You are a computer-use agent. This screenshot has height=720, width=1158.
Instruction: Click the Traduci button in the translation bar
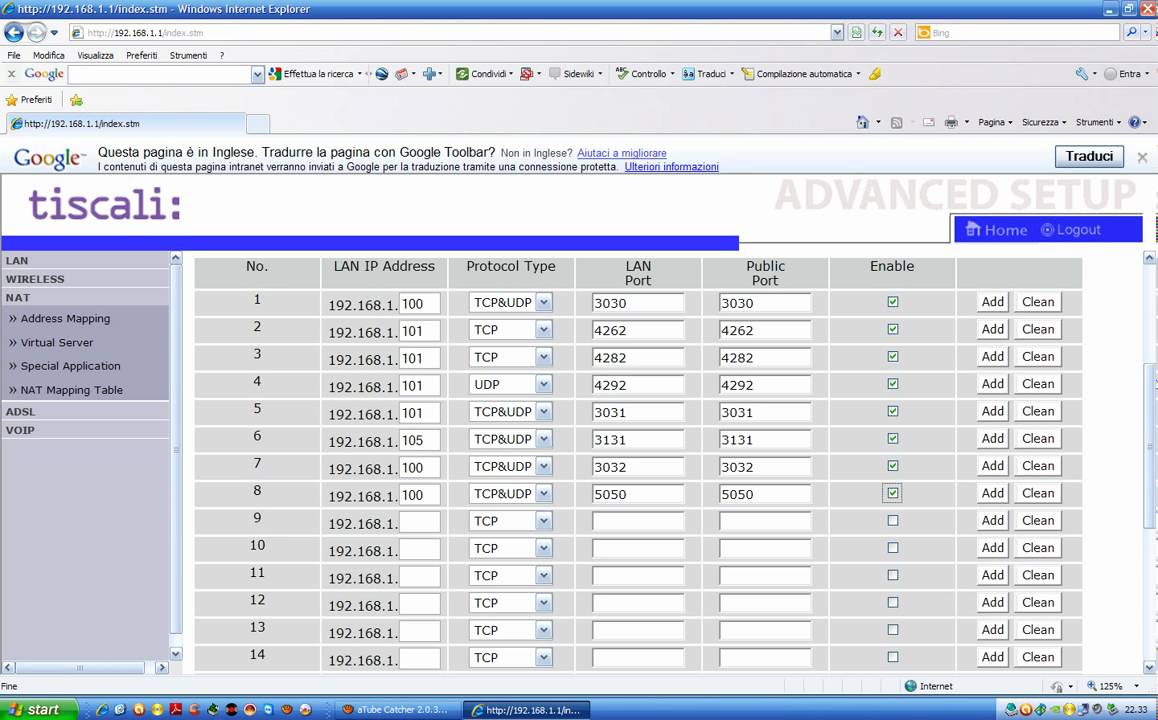pyautogui.click(x=1089, y=157)
